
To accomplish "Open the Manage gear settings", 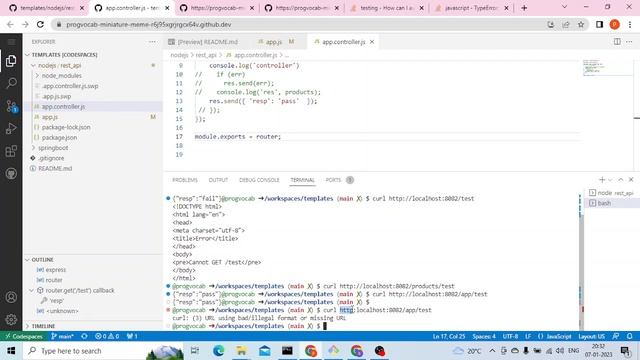I will [11, 319].
